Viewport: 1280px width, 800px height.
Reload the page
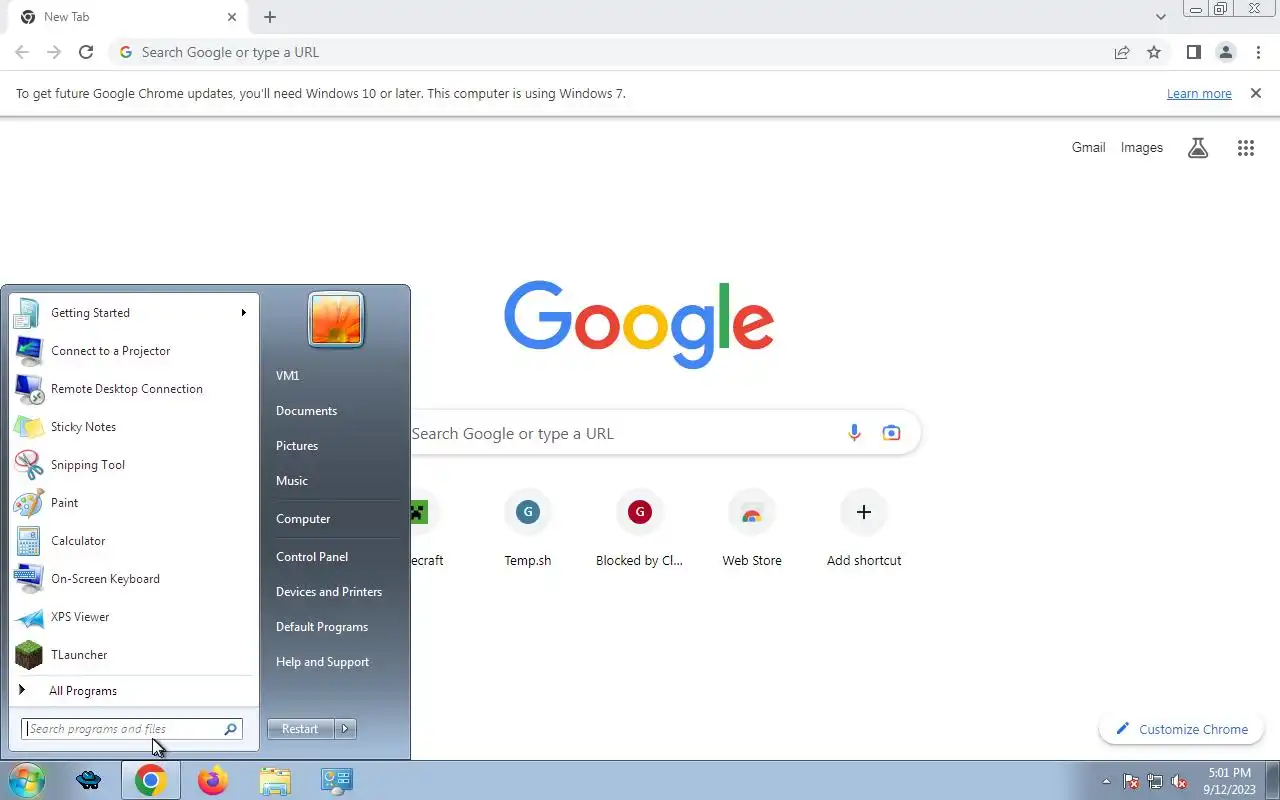pyautogui.click(x=86, y=52)
